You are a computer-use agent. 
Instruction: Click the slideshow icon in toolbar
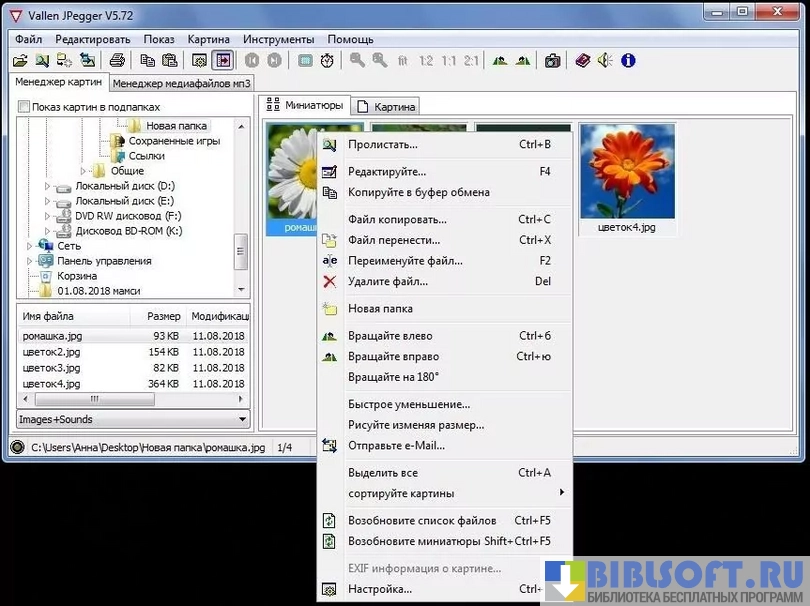223,61
